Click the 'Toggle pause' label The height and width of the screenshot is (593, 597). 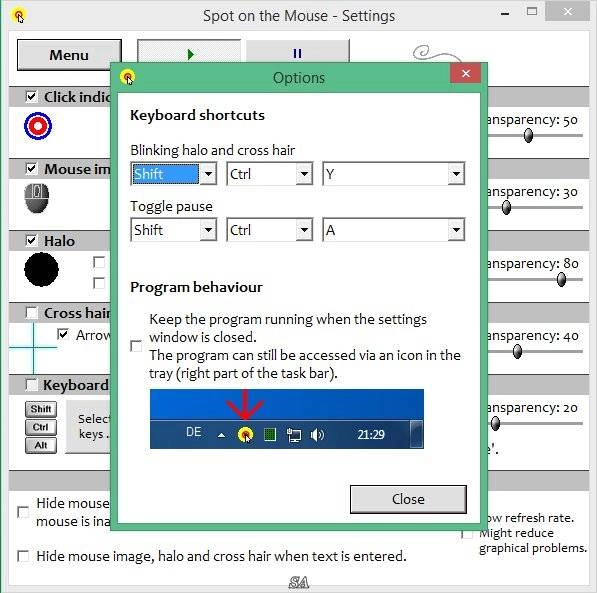(171, 206)
